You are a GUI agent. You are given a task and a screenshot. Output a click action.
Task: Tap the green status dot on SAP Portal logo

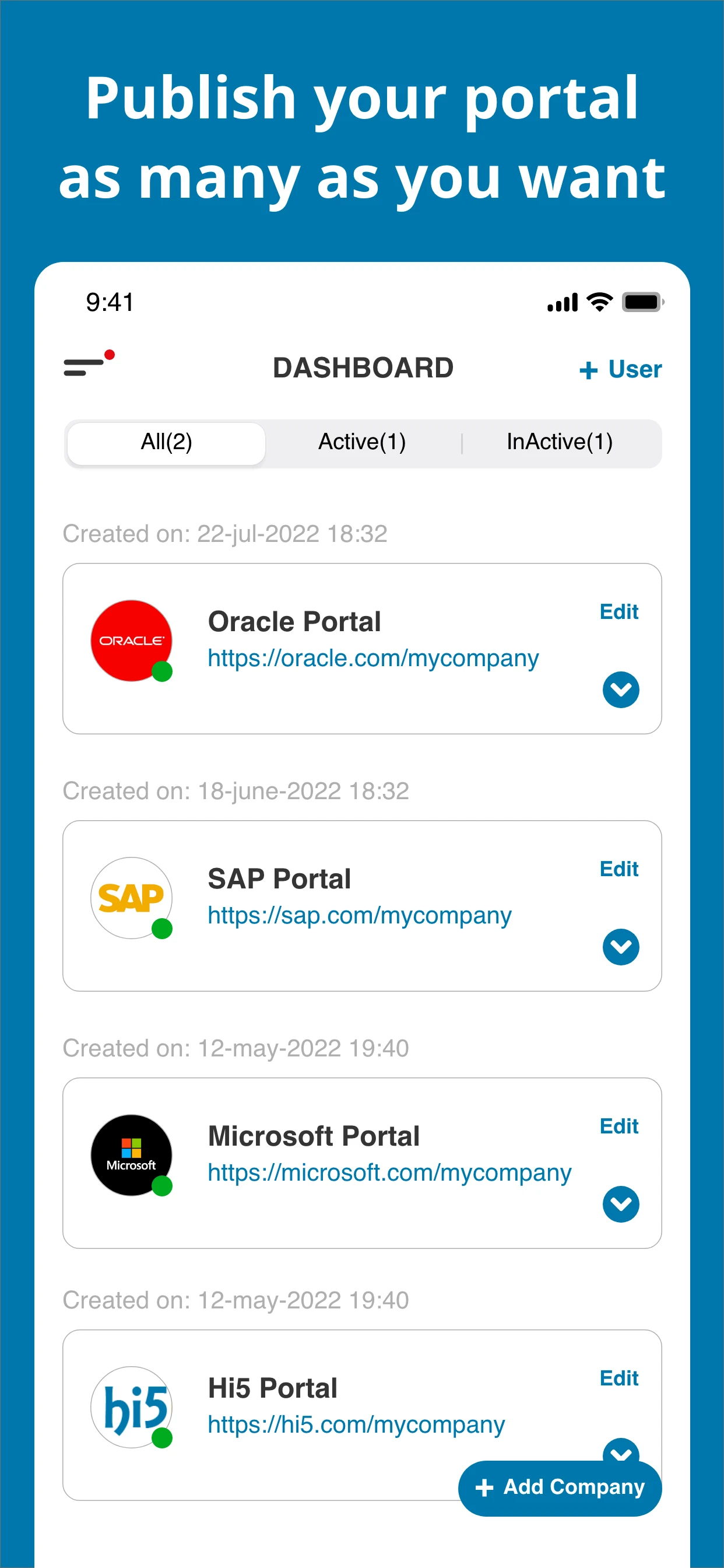163,930
